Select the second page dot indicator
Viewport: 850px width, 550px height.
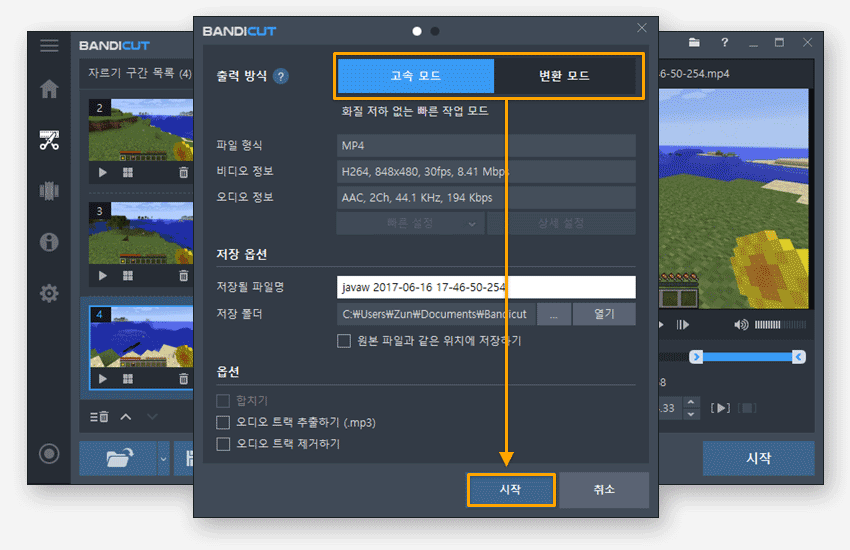click(x=435, y=31)
